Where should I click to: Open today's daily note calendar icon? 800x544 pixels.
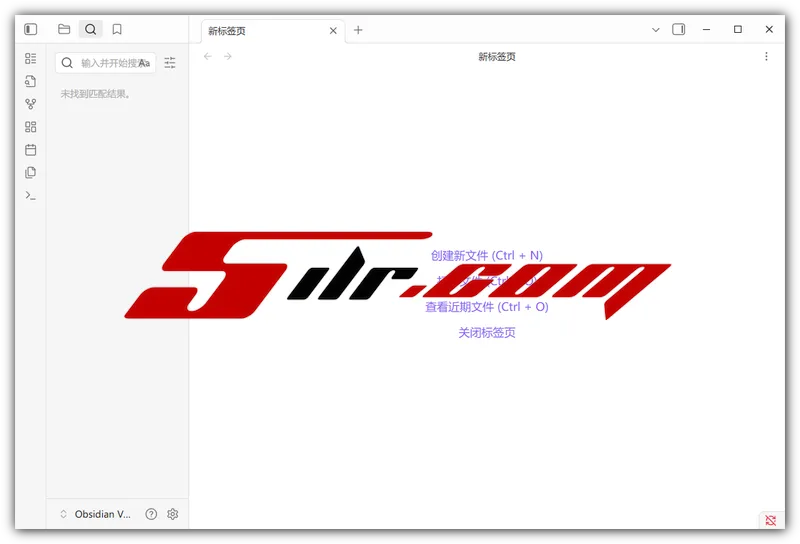(x=31, y=150)
